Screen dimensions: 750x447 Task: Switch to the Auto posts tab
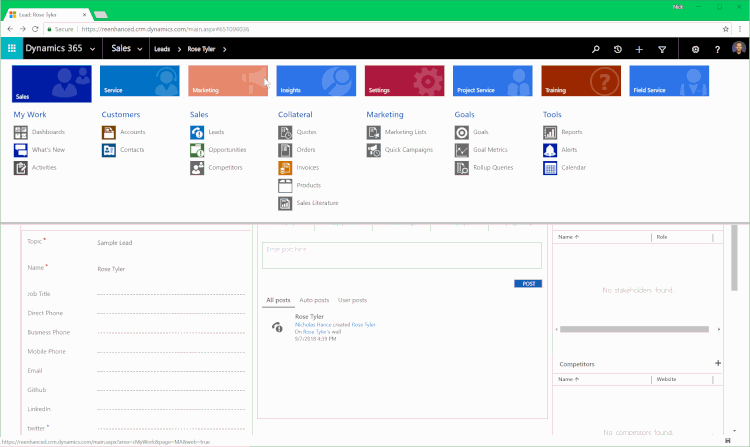point(314,300)
